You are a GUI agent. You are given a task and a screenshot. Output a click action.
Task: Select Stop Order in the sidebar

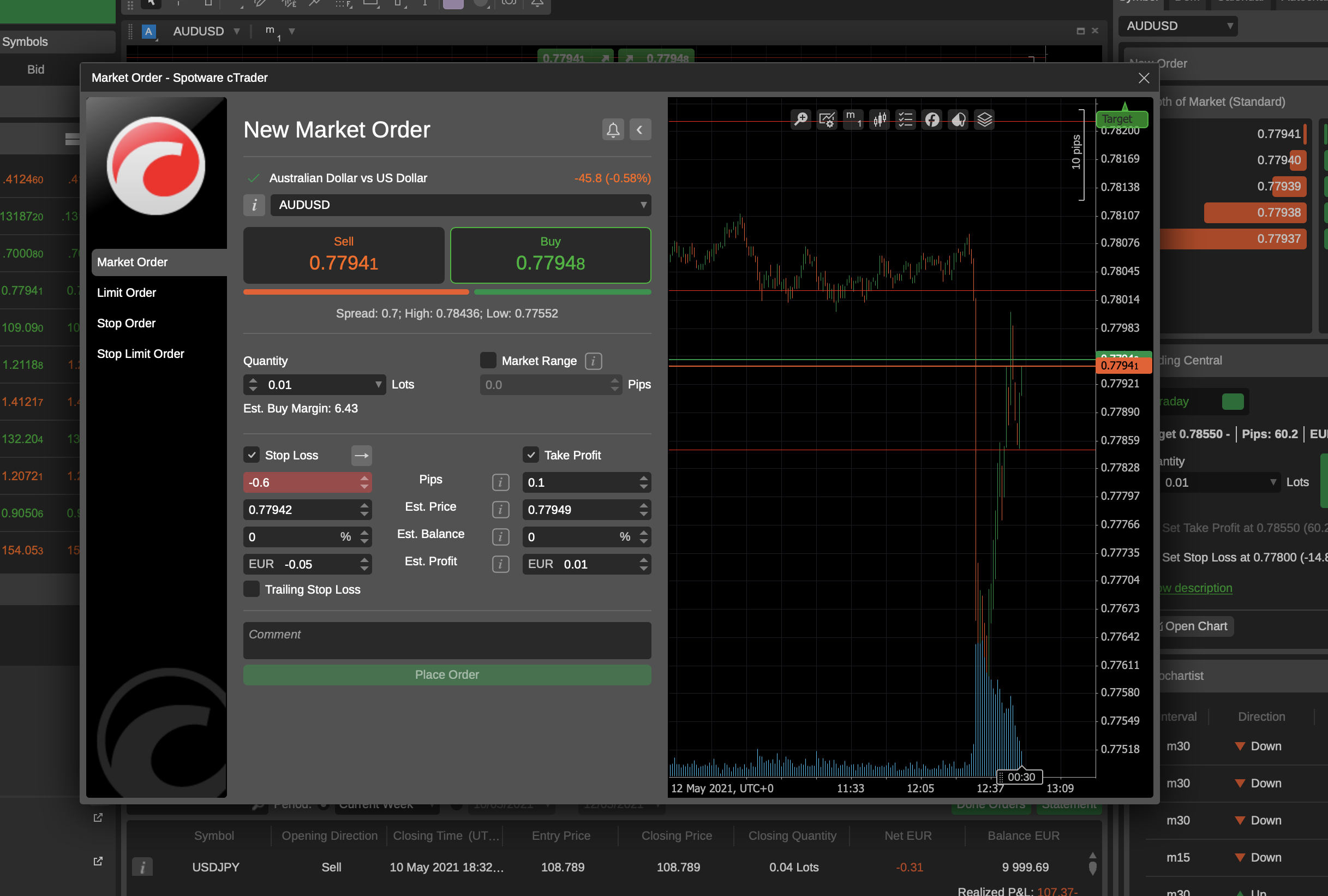pos(126,324)
